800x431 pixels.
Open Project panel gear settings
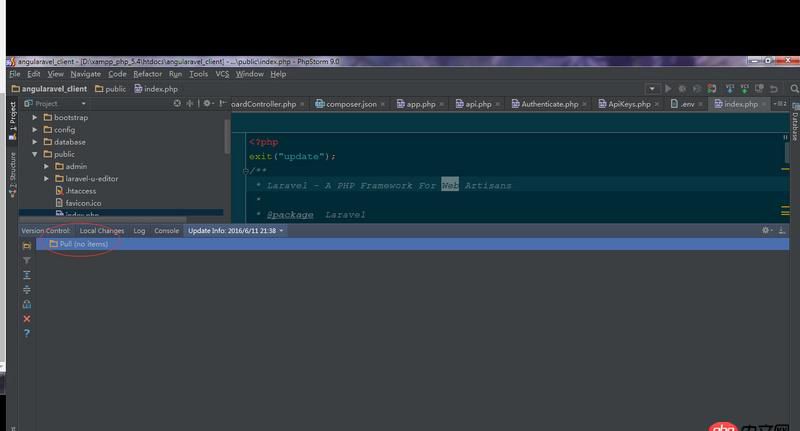pyautogui.click(x=207, y=104)
